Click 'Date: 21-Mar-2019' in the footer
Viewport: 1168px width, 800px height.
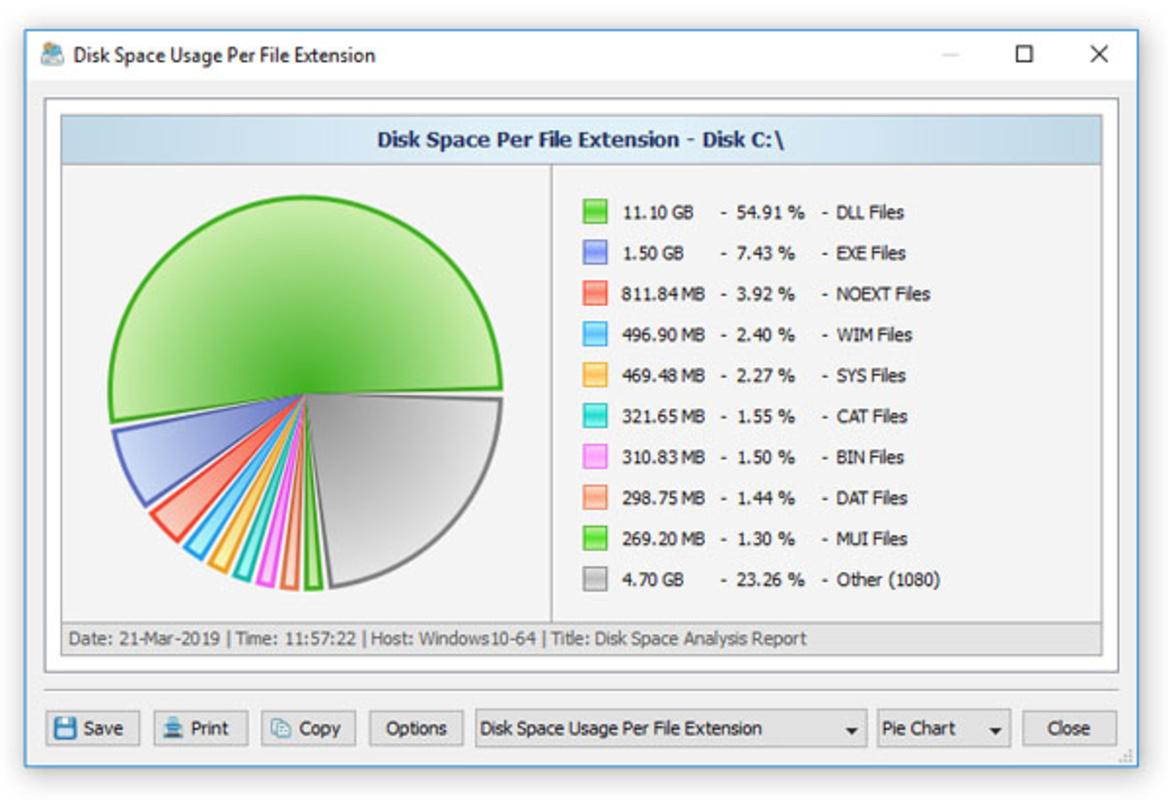(144, 638)
